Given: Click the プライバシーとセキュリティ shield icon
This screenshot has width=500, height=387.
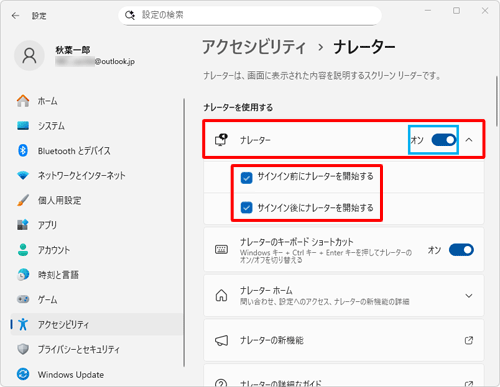Looking at the screenshot, I should point(23,349).
